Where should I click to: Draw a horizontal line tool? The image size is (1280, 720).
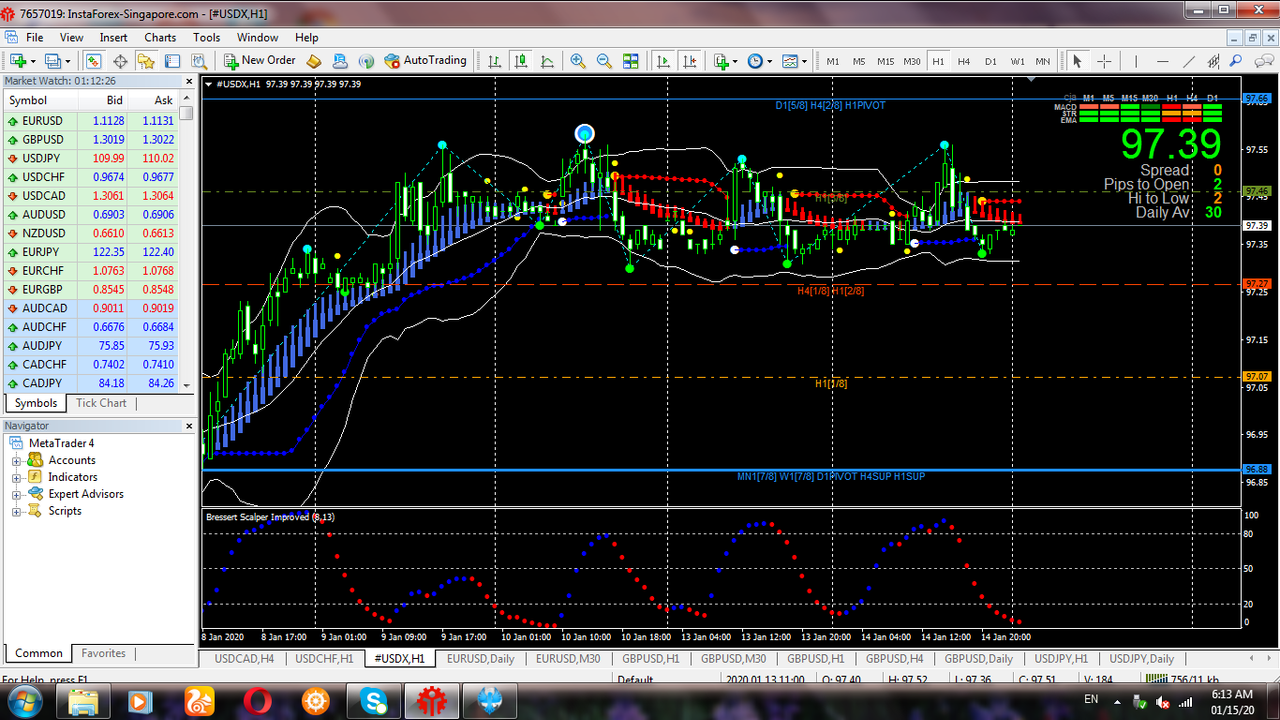pos(1162,61)
